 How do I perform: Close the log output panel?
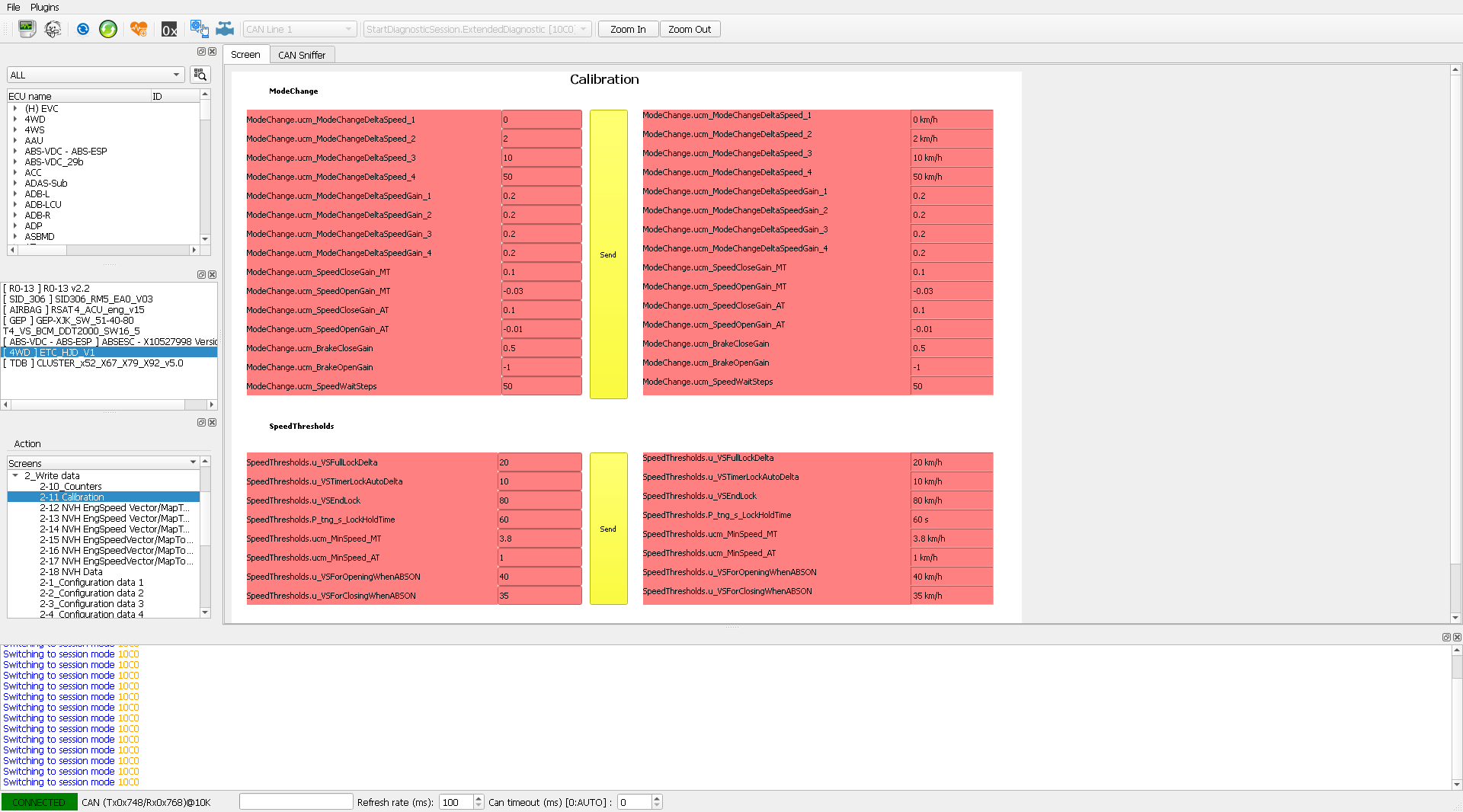click(1457, 637)
